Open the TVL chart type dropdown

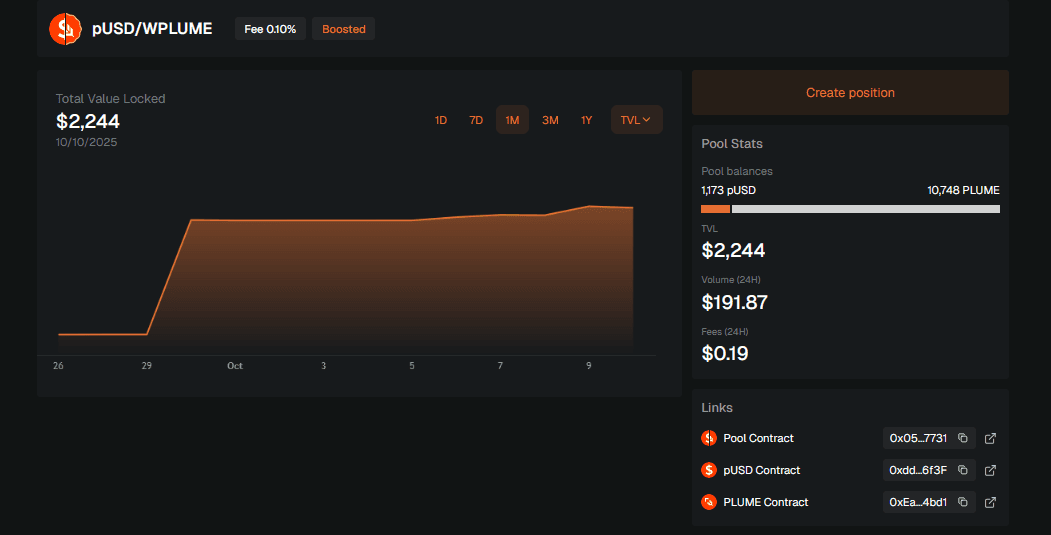[x=636, y=120]
